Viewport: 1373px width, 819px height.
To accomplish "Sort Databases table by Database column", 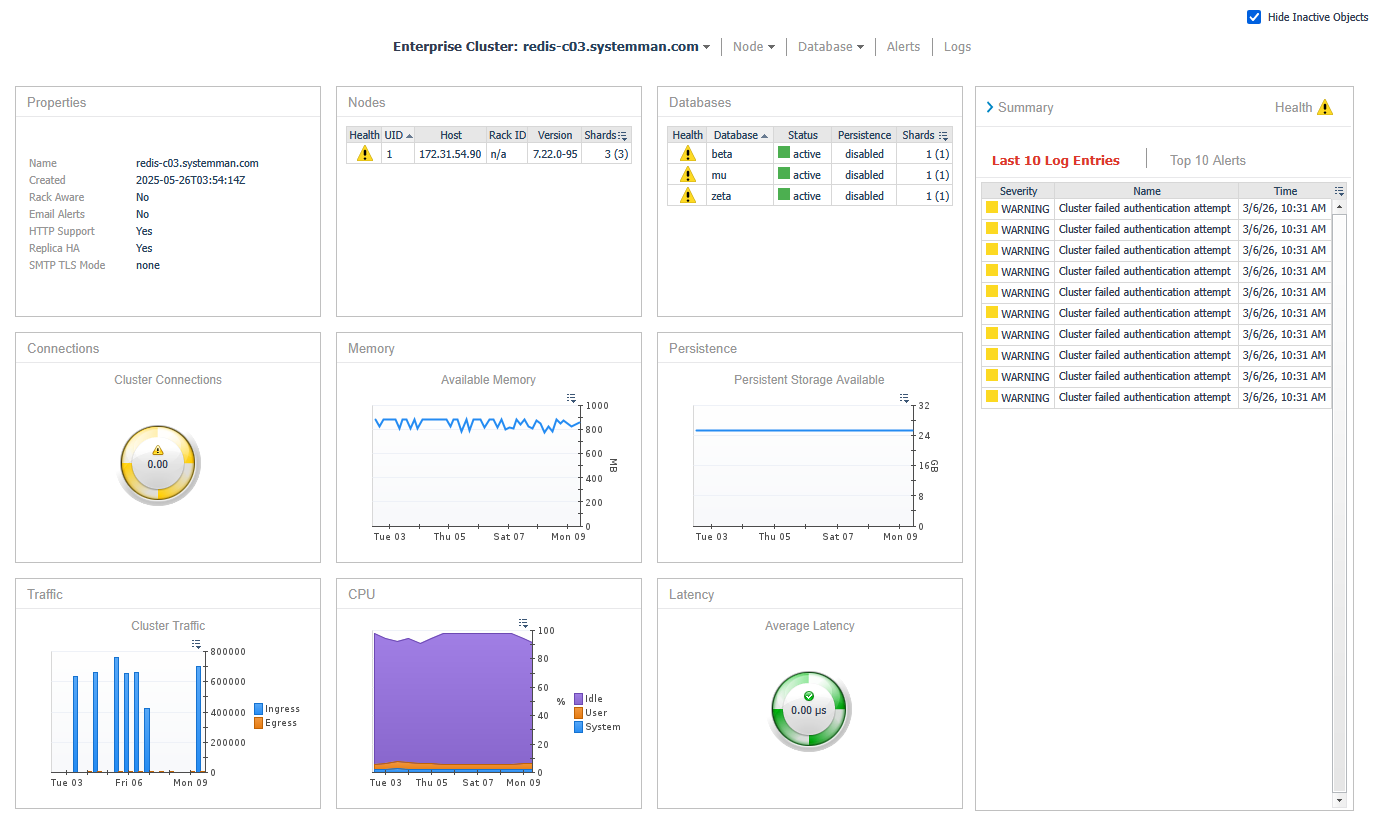I will 740,135.
